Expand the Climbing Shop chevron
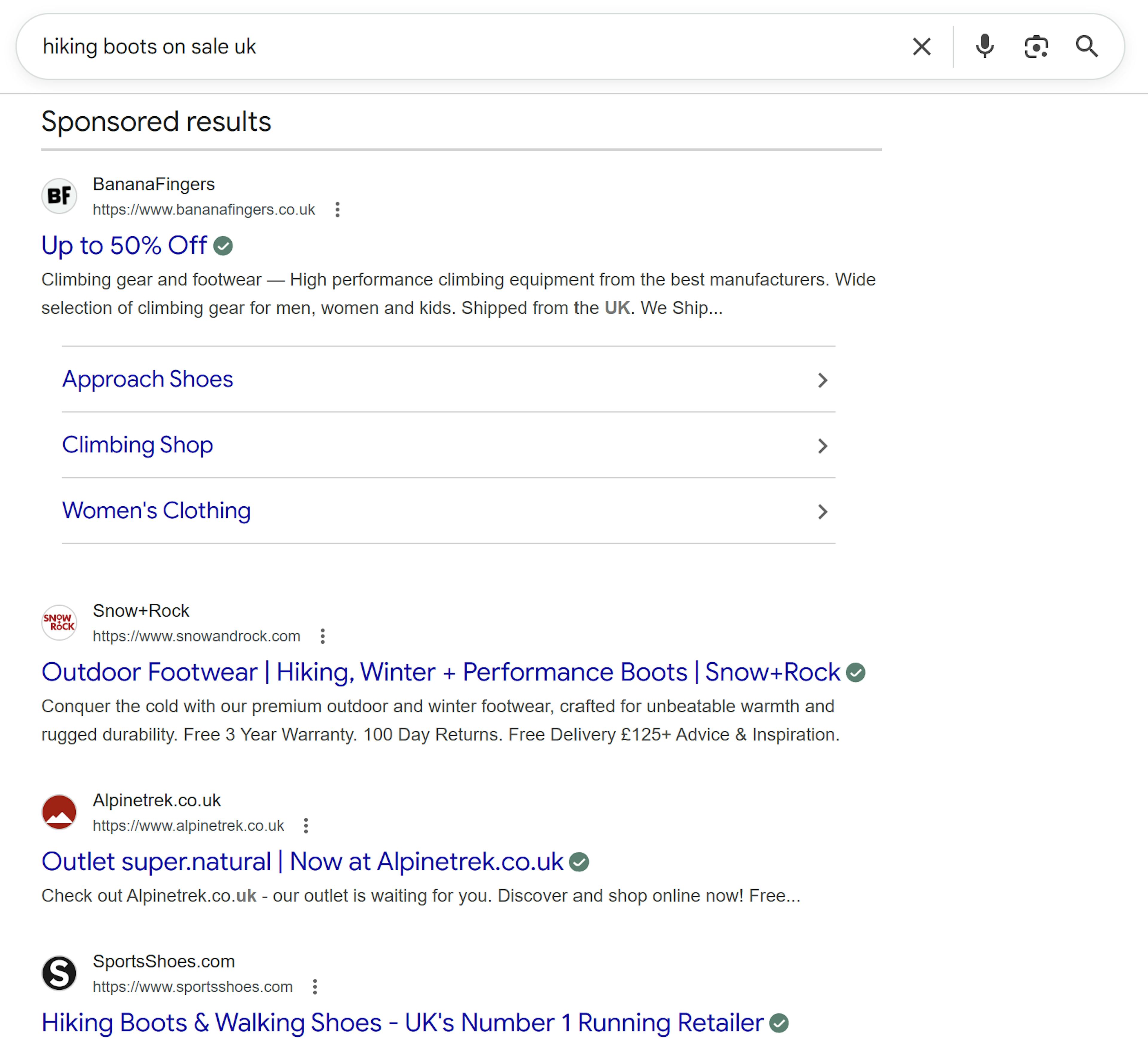This screenshot has width=1148, height=1039. 822,446
